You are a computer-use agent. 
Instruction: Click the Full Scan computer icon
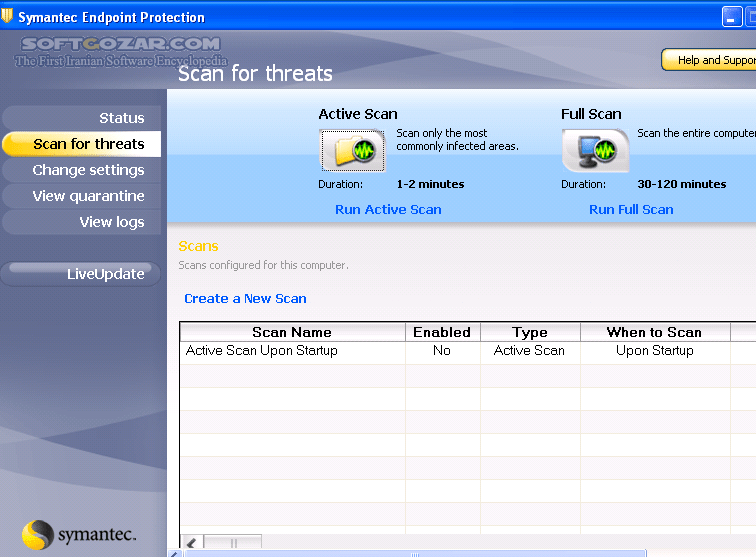[x=595, y=150]
